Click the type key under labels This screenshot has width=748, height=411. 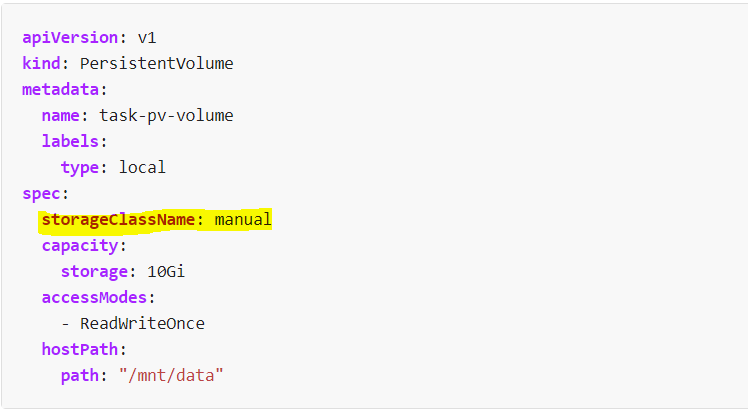(79, 168)
